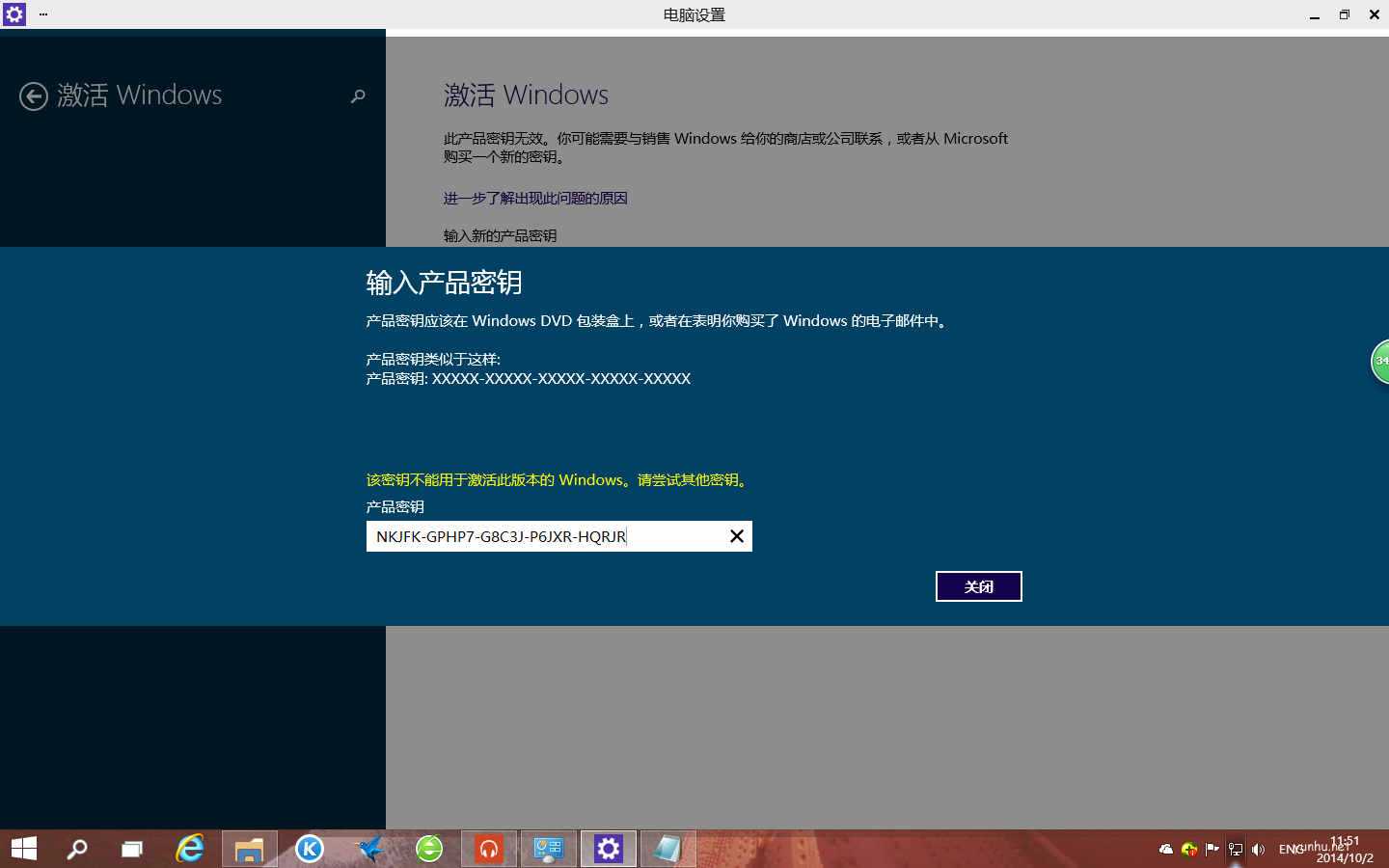The image size is (1389, 868).
Task: Click the blue bird app on the taskbar
Action: (x=368, y=849)
